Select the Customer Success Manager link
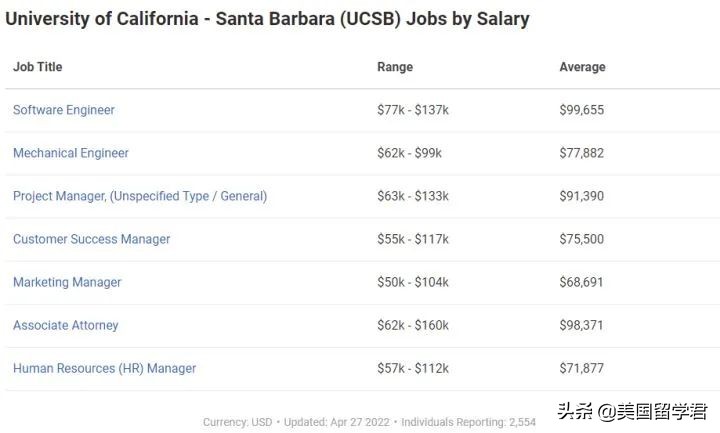The width and height of the screenshot is (720, 433). pyautogui.click(x=92, y=239)
